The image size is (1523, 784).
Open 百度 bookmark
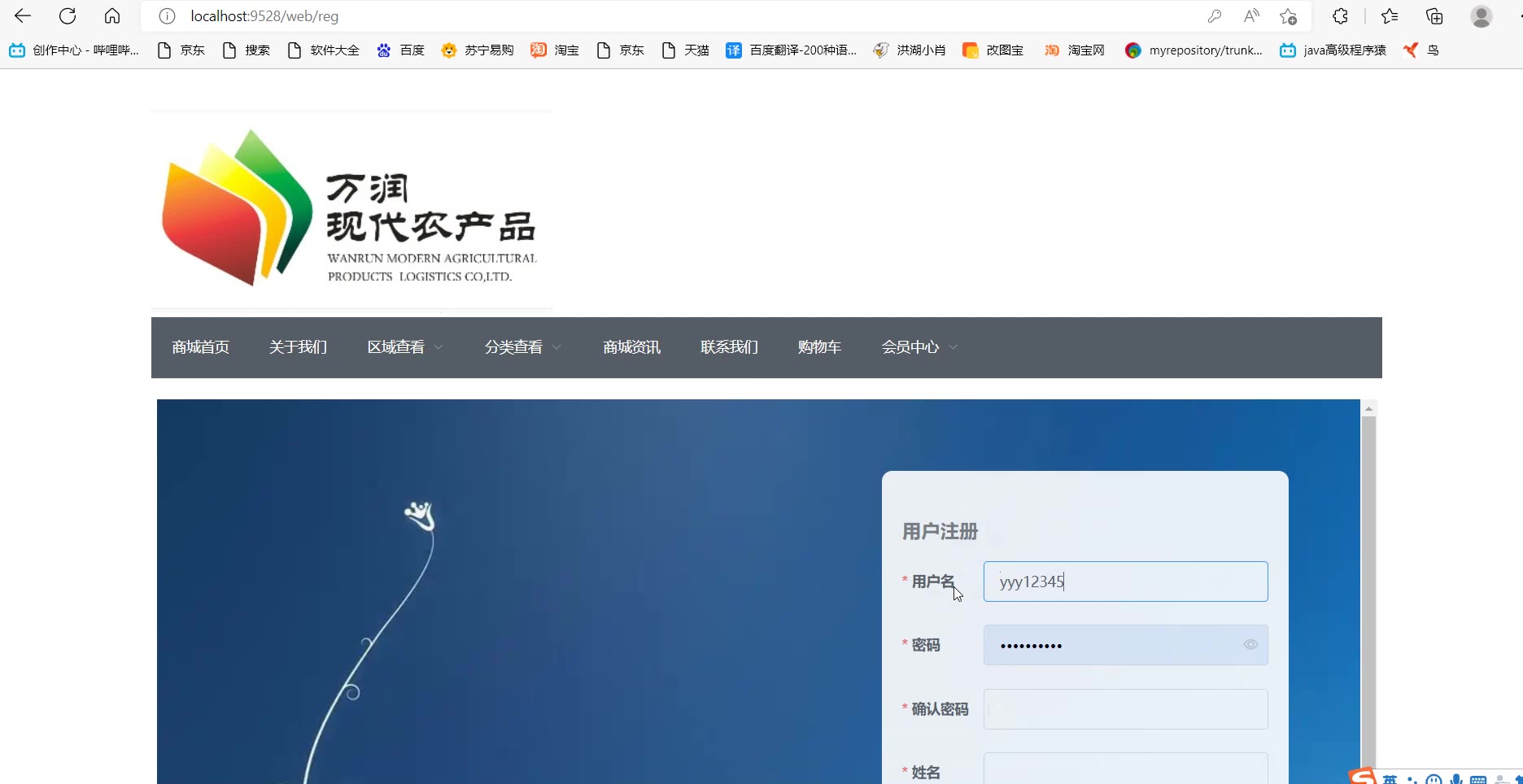point(400,50)
